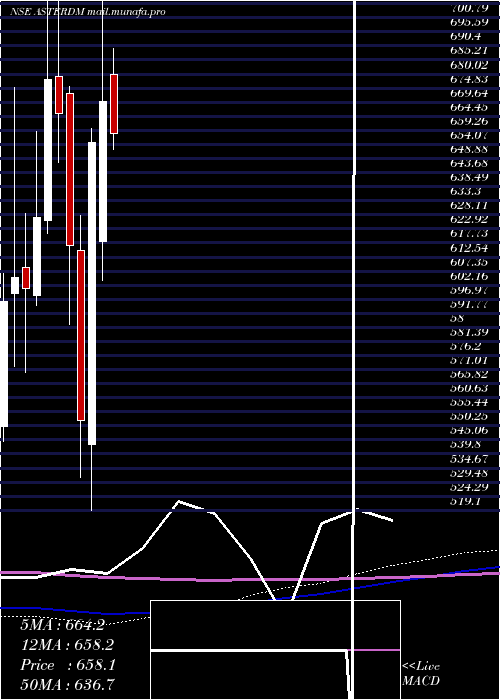Click the 643.68 price axis label

click(x=470, y=163)
